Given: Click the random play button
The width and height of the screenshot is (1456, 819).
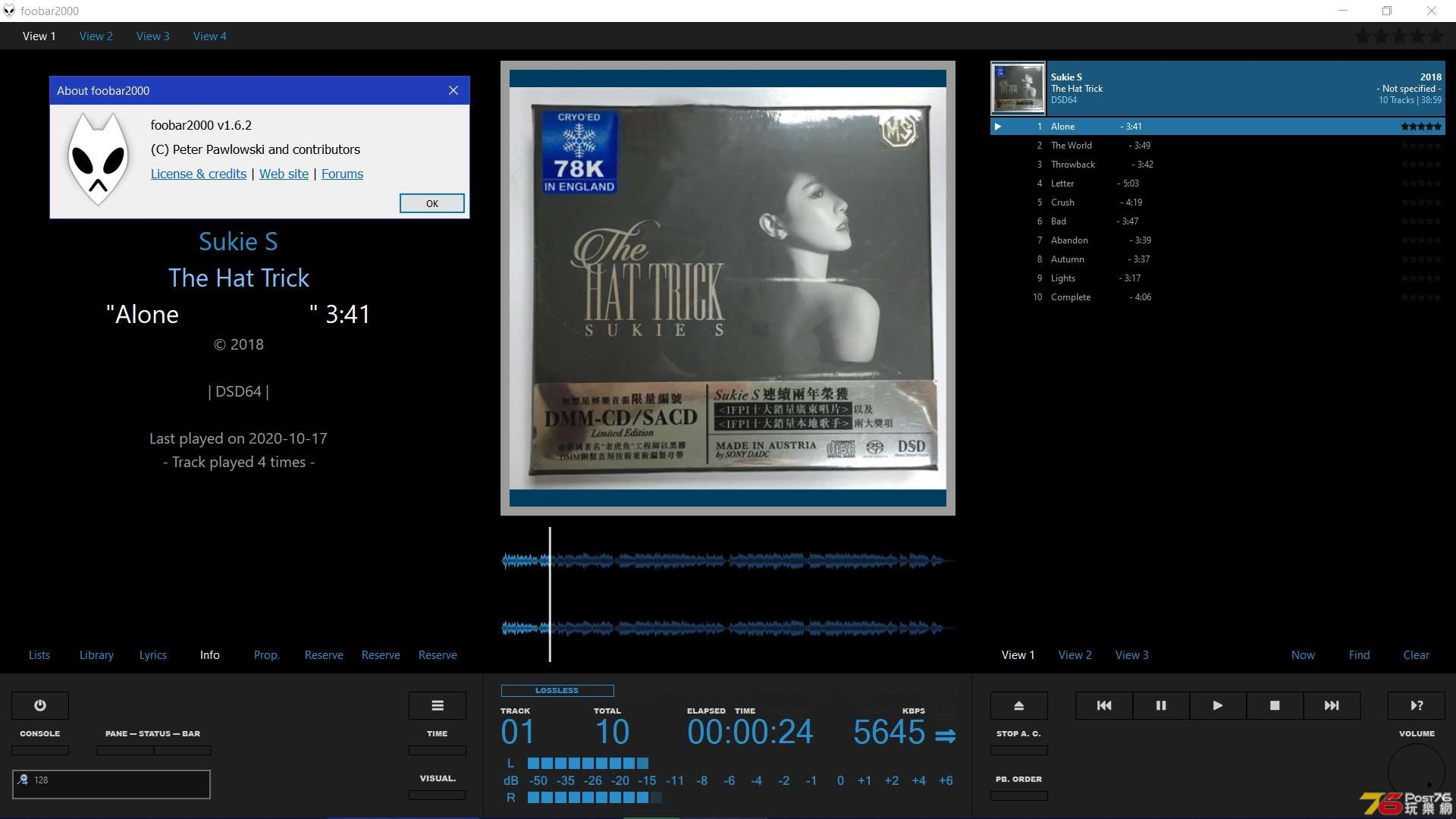Looking at the screenshot, I should [1417, 705].
